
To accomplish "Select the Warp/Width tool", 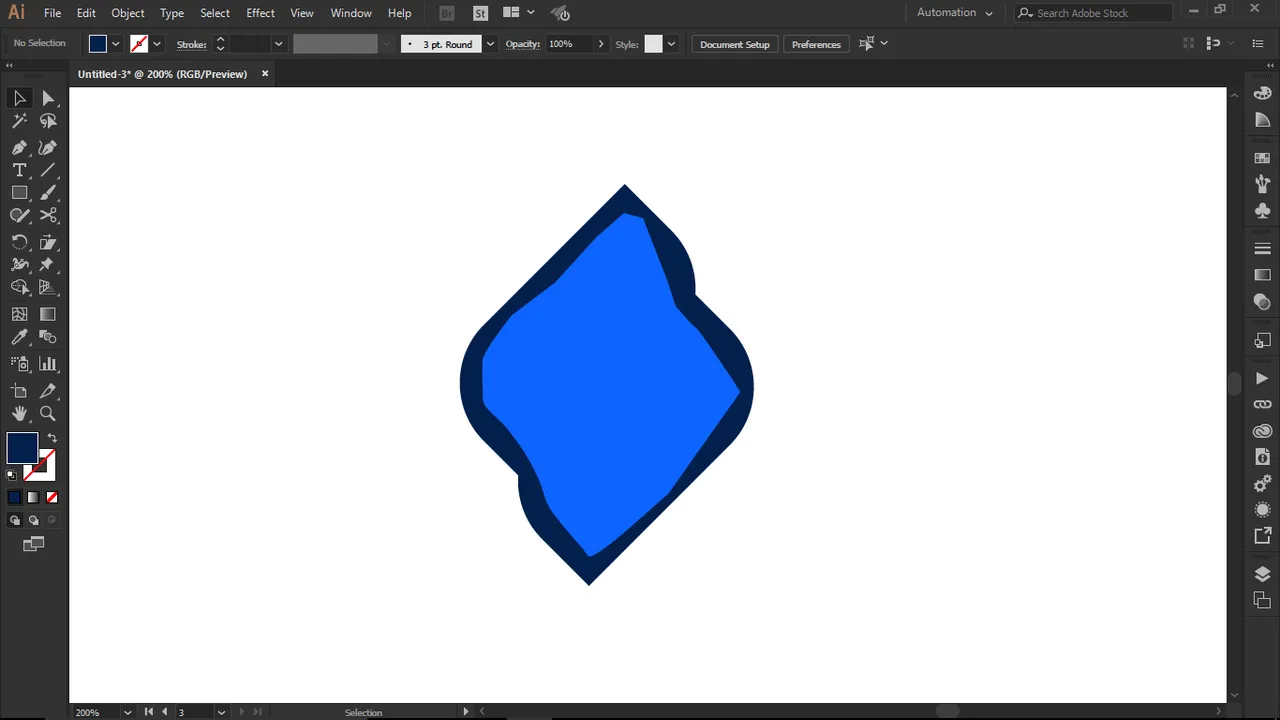I will coord(19,265).
